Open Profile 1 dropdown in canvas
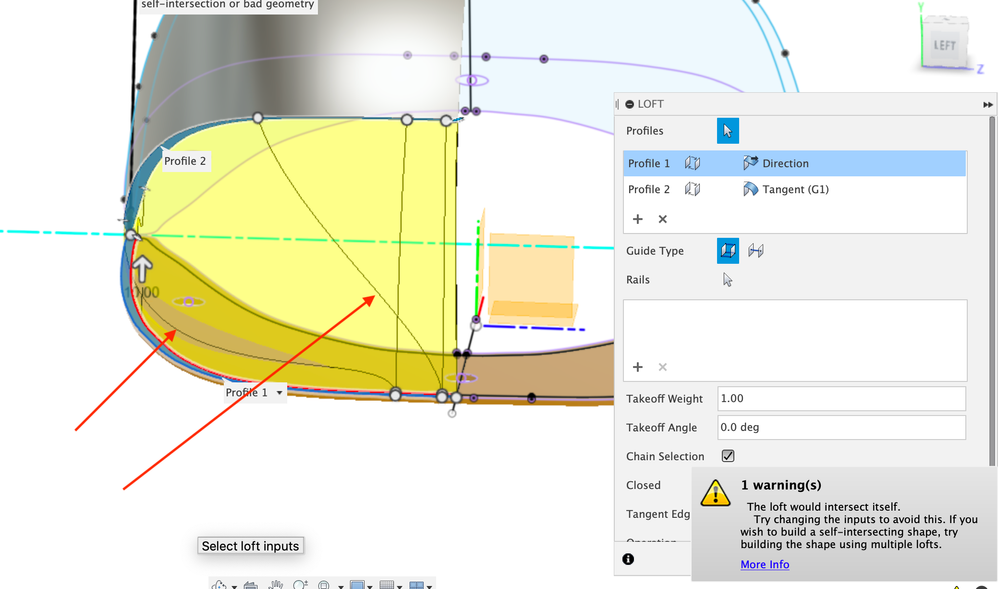The image size is (998, 589). click(279, 393)
